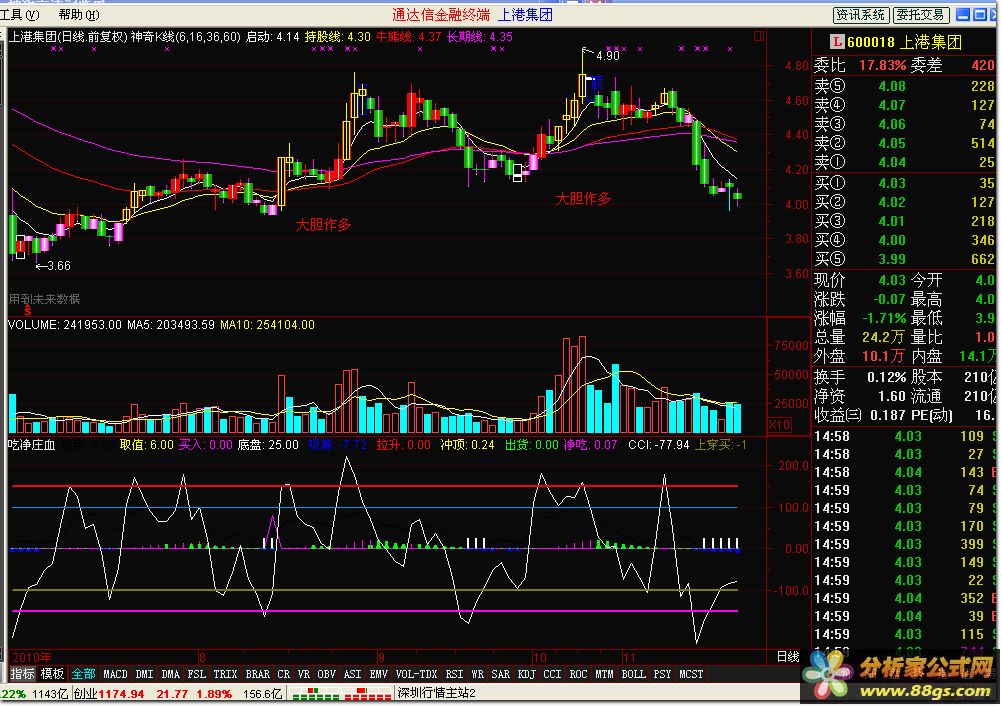Select the RSI indicator tab

(454, 674)
